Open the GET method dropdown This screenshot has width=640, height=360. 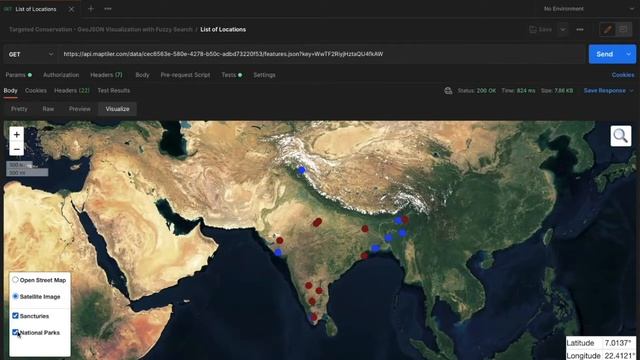(30, 54)
